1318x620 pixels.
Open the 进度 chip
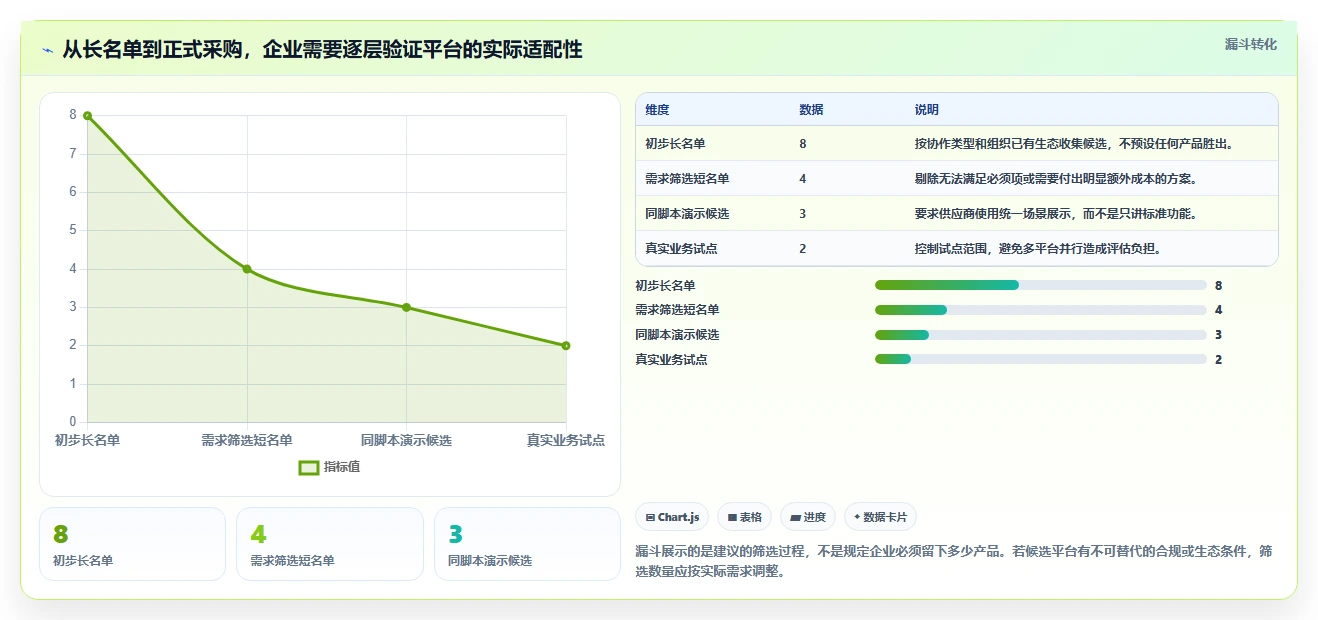coord(808,517)
